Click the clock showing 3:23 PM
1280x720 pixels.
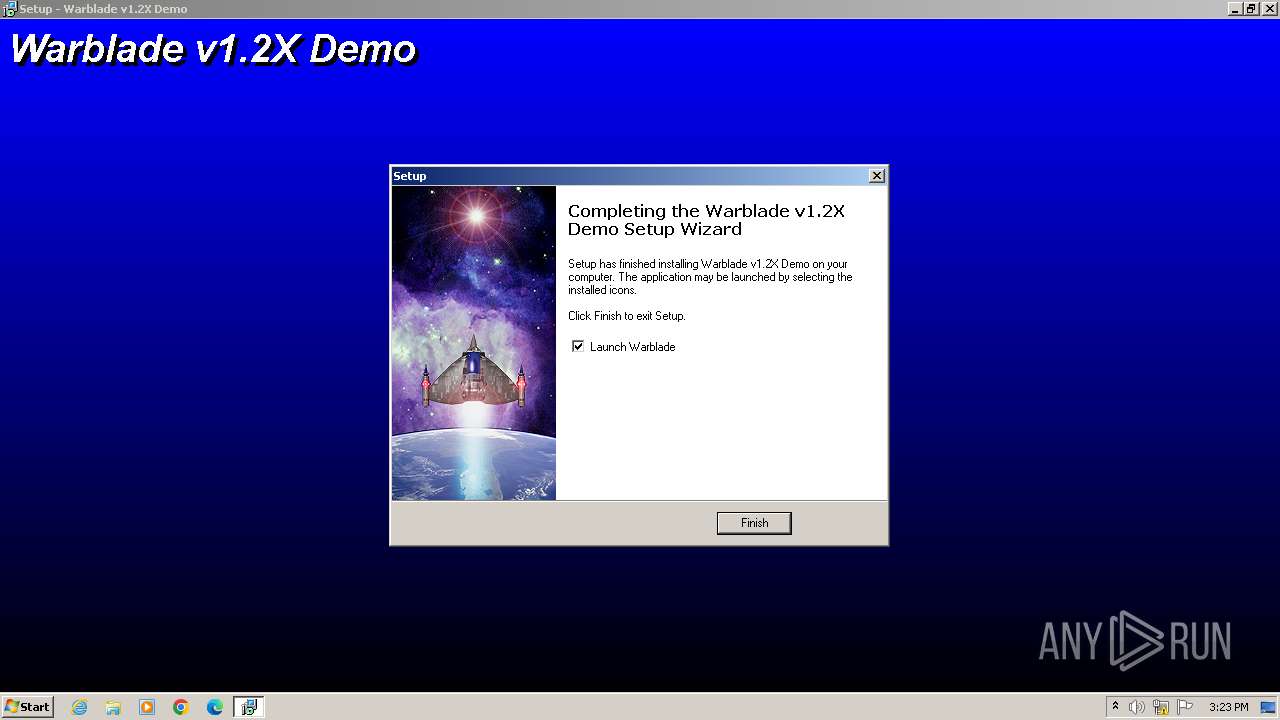[1228, 707]
